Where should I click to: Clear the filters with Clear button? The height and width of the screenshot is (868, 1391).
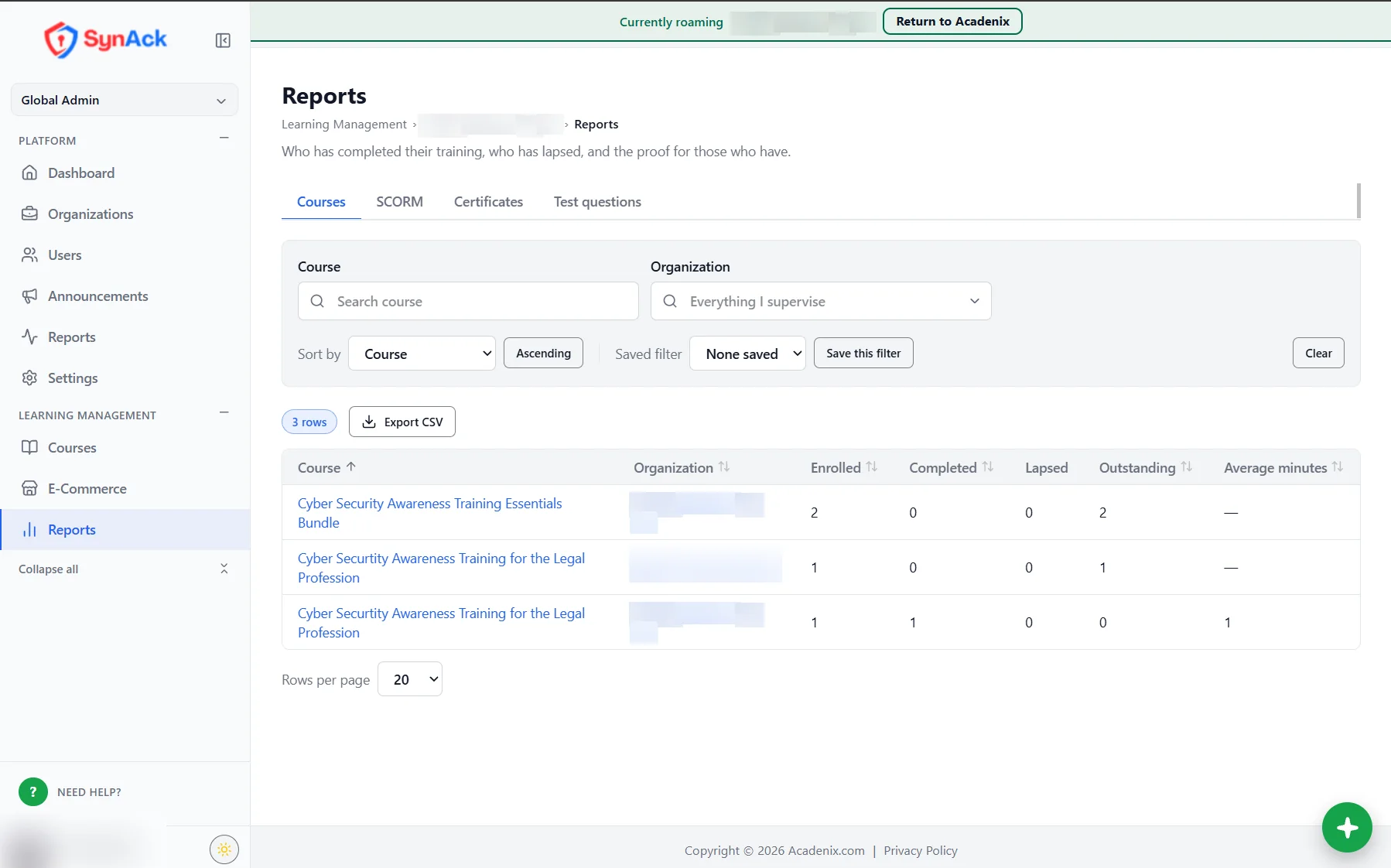pos(1318,353)
